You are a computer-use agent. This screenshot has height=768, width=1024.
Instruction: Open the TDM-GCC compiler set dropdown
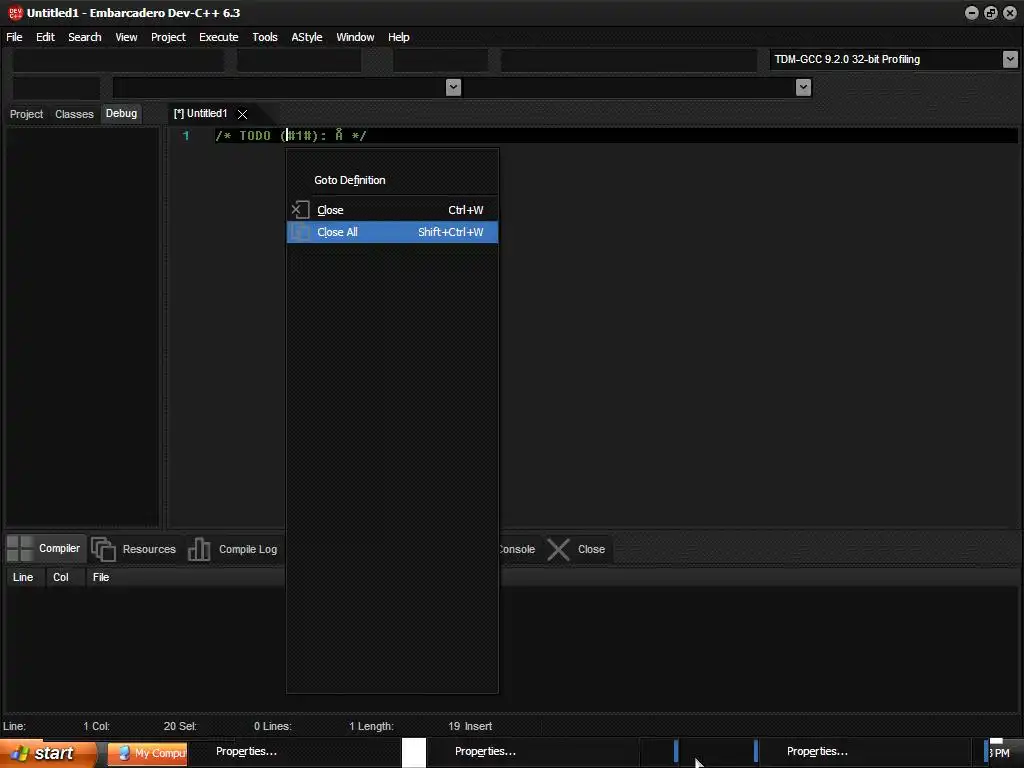(1010, 59)
